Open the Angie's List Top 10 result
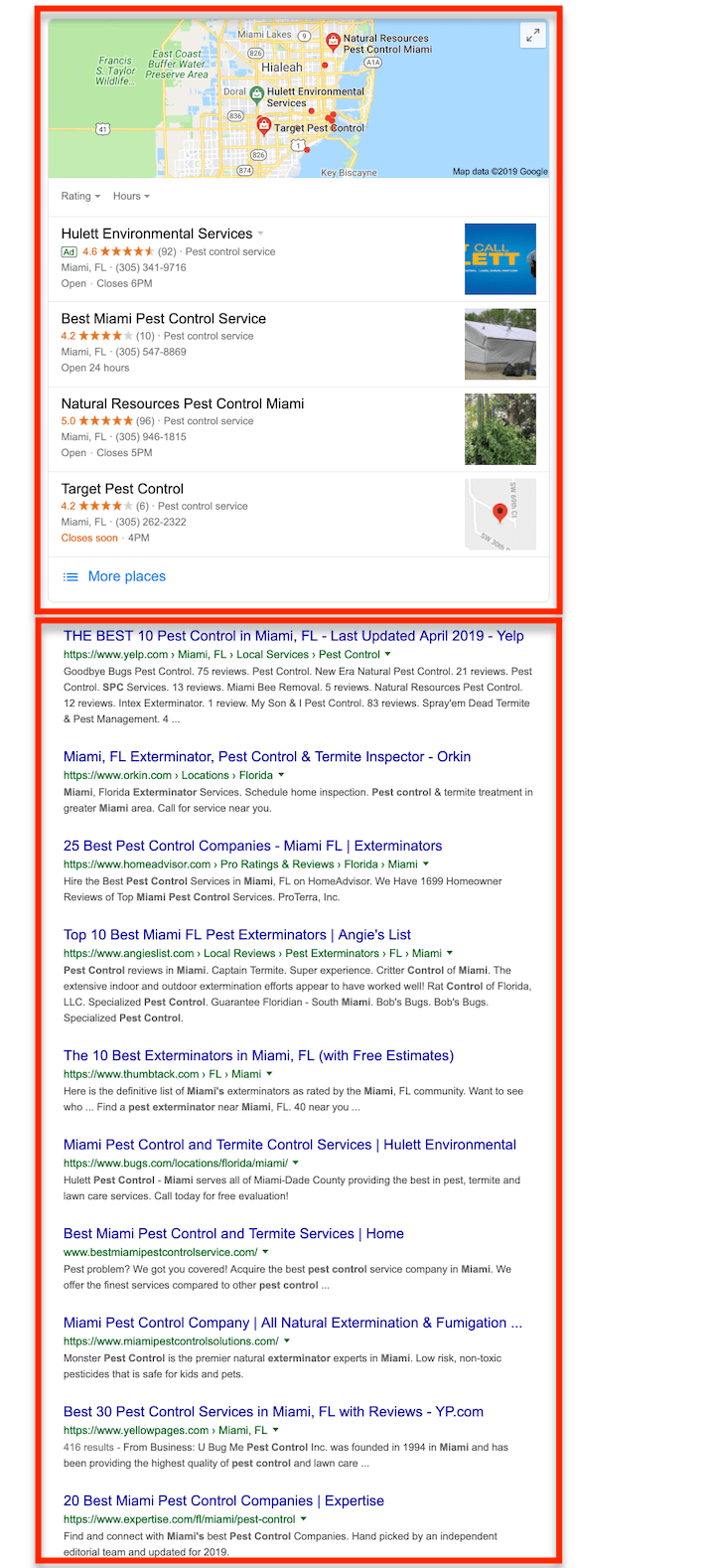Screen dimensions: 715x1568 pyautogui.click(x=237, y=935)
